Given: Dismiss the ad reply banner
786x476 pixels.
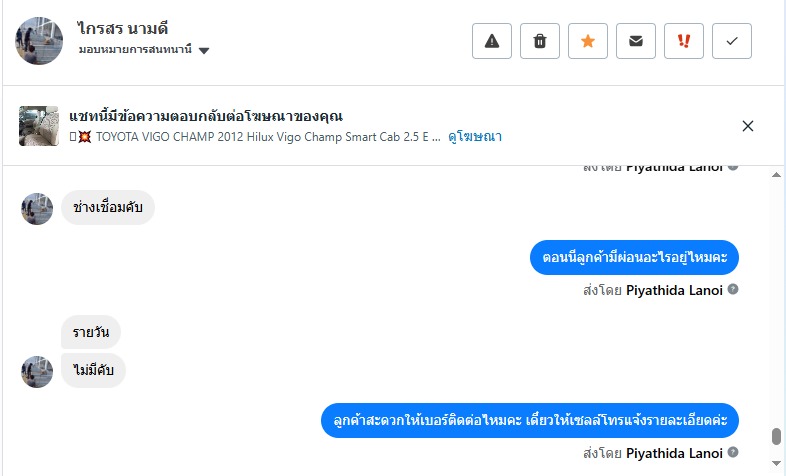Looking at the screenshot, I should point(748,126).
